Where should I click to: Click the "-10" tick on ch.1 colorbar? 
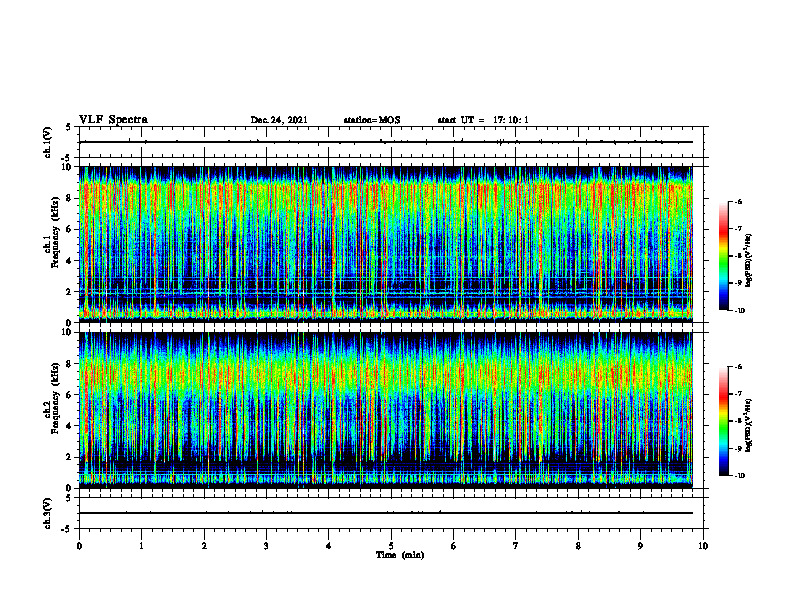point(739,311)
